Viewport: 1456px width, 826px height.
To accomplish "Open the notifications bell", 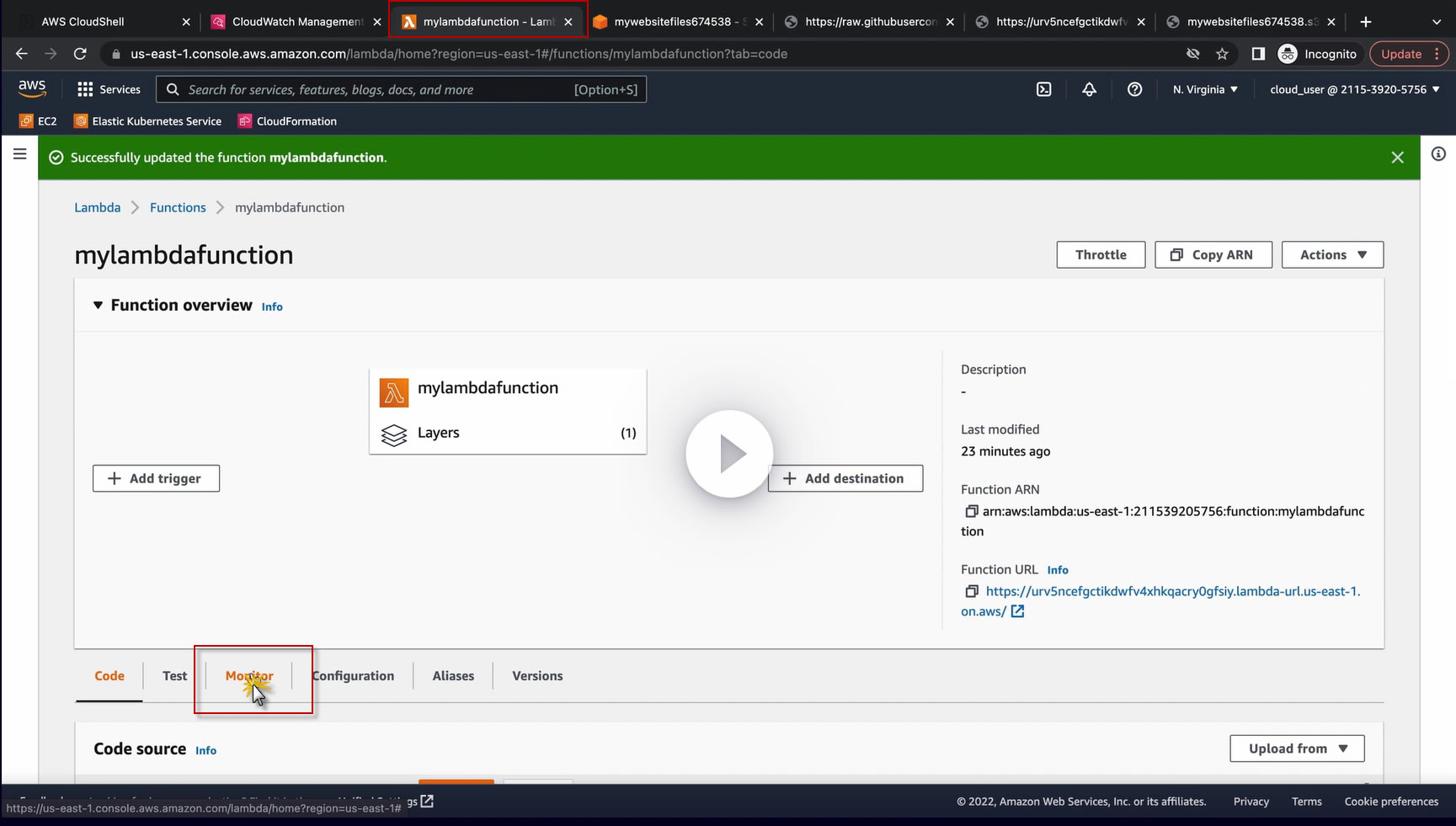I will tap(1090, 89).
